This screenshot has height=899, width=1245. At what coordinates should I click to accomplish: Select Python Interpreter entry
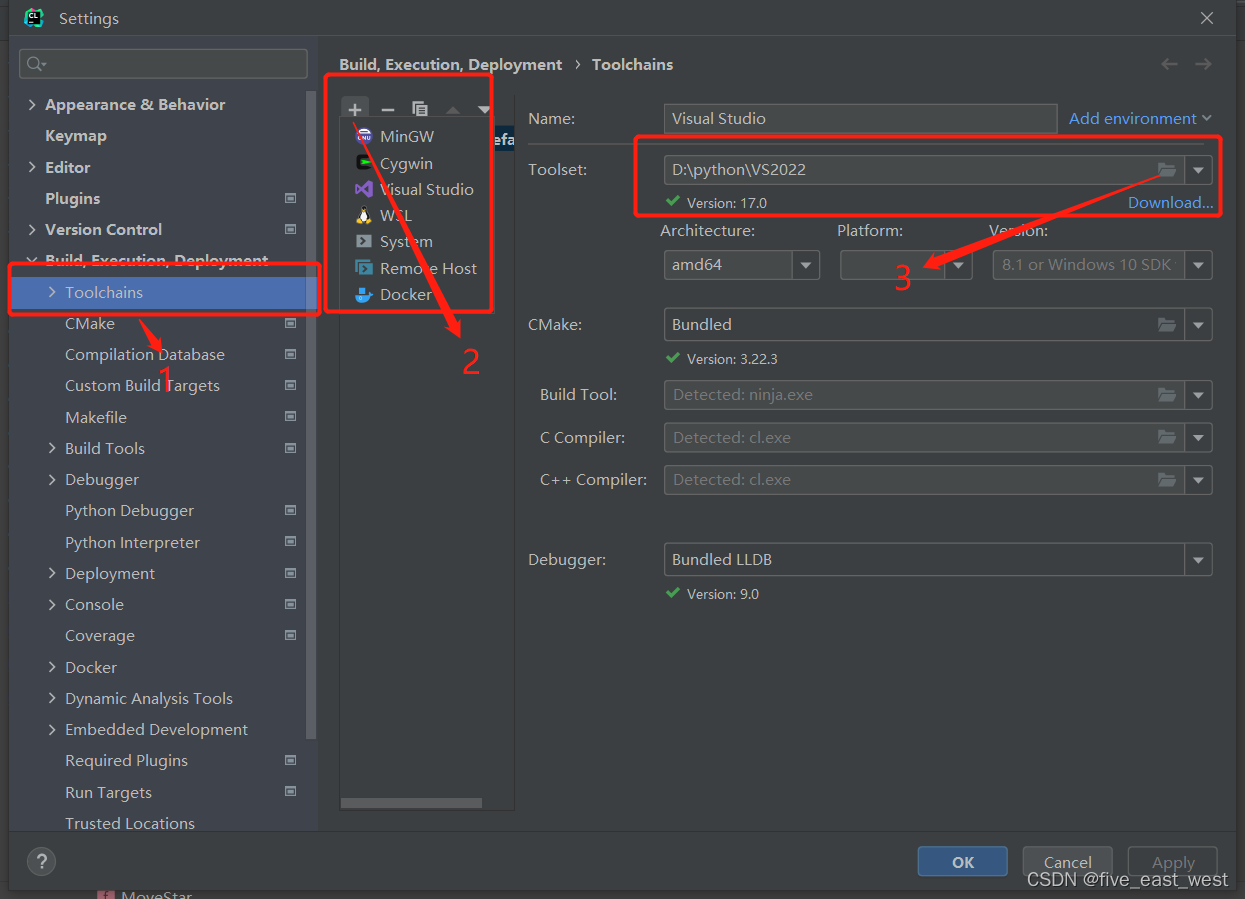click(133, 542)
